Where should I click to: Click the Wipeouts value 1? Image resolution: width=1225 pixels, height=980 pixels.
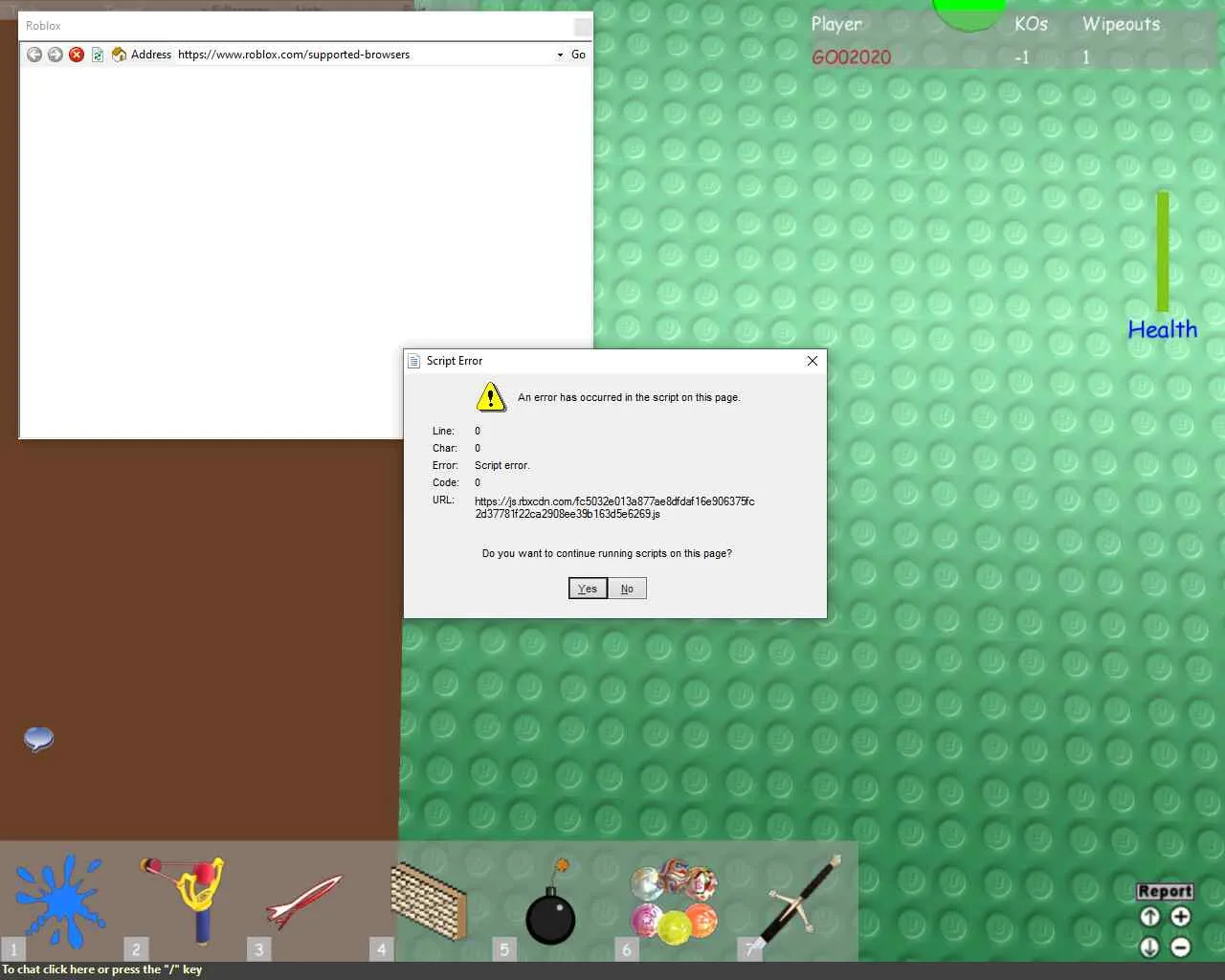click(x=1086, y=57)
